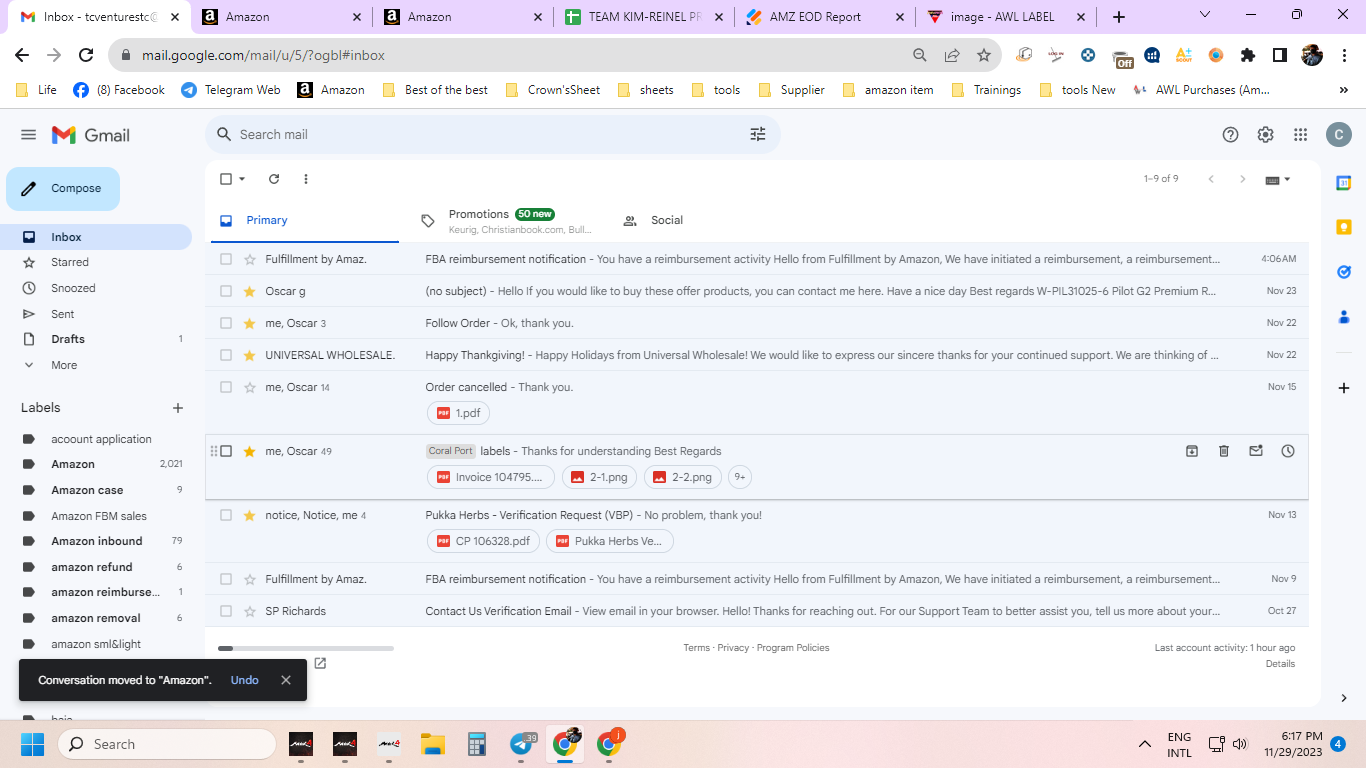Open Gmail search options filter icon
The width and height of the screenshot is (1366, 768).
[758, 134]
